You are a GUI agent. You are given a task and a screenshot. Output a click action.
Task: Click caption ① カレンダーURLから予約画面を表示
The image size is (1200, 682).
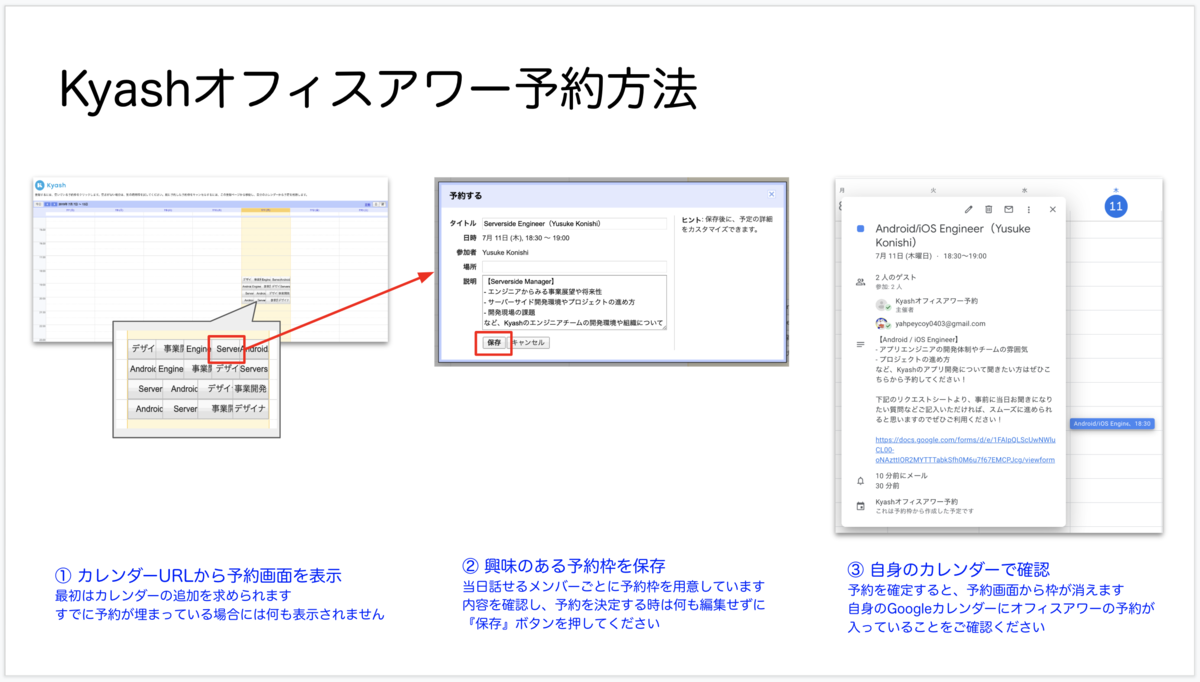click(x=200, y=576)
